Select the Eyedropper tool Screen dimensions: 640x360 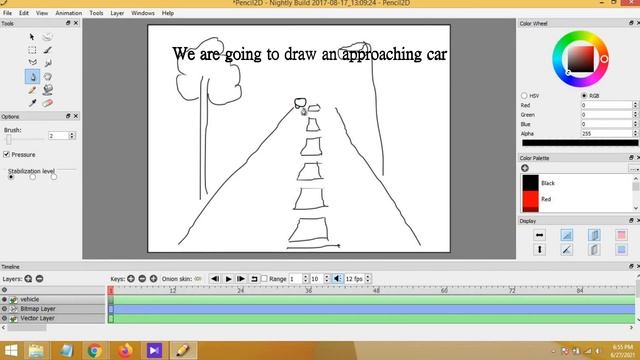[32, 103]
